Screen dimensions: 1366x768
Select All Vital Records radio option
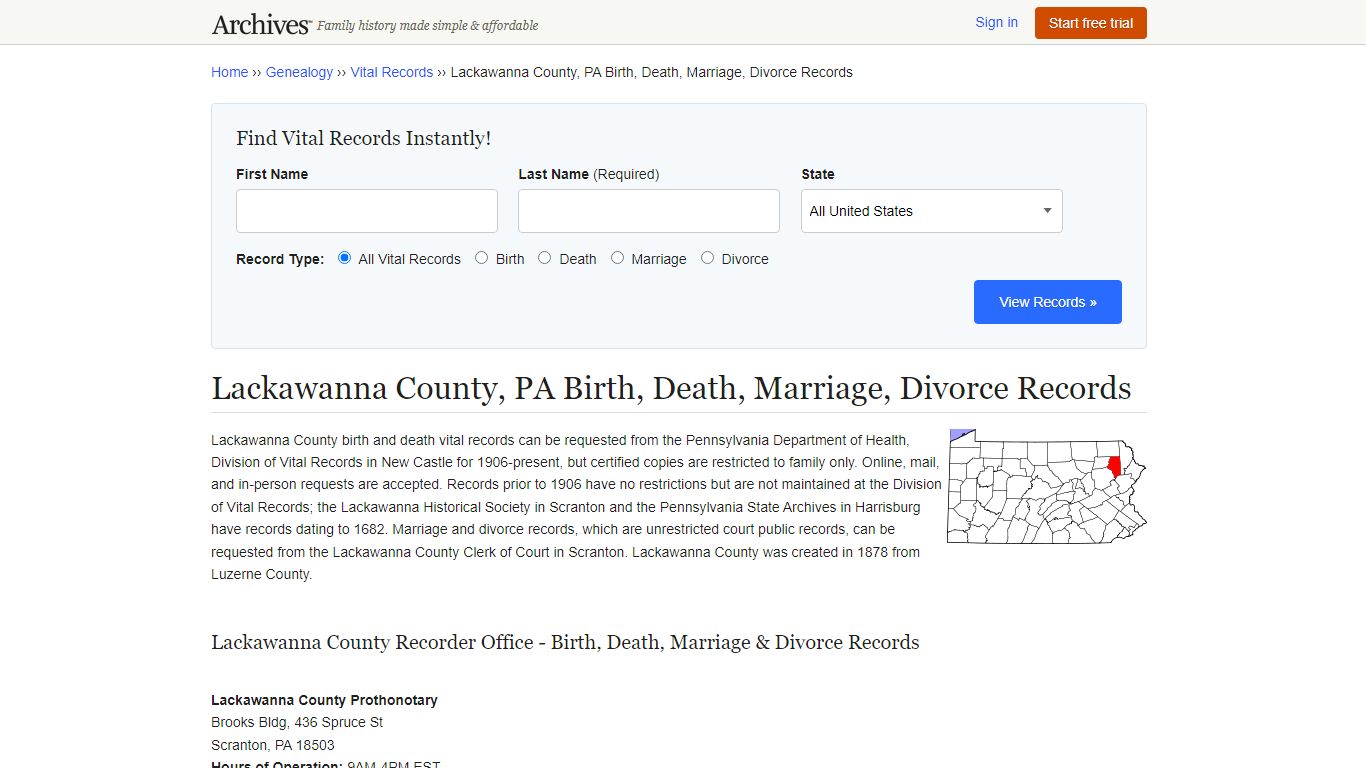344,258
